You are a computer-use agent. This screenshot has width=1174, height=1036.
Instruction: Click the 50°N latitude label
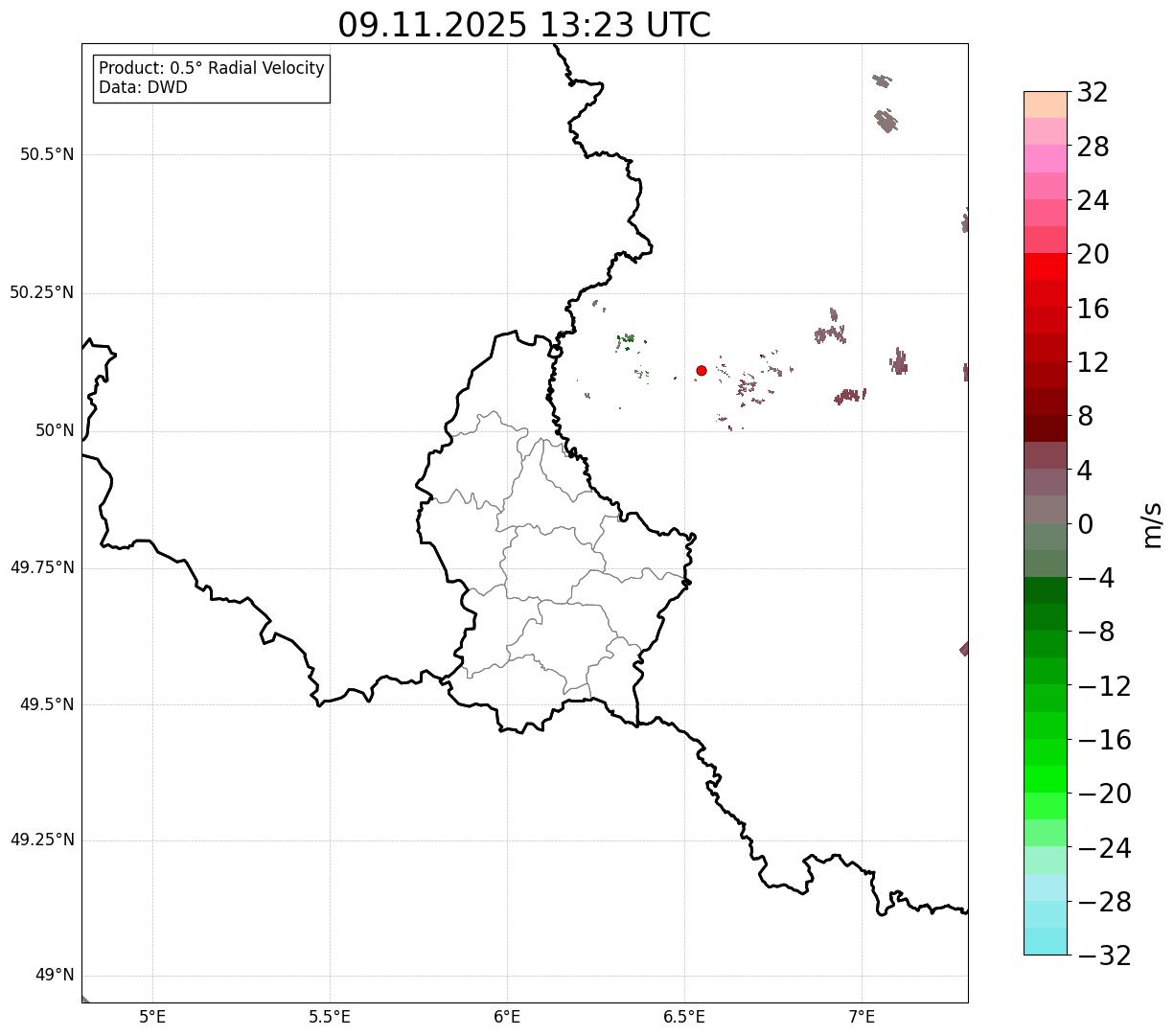(x=55, y=430)
